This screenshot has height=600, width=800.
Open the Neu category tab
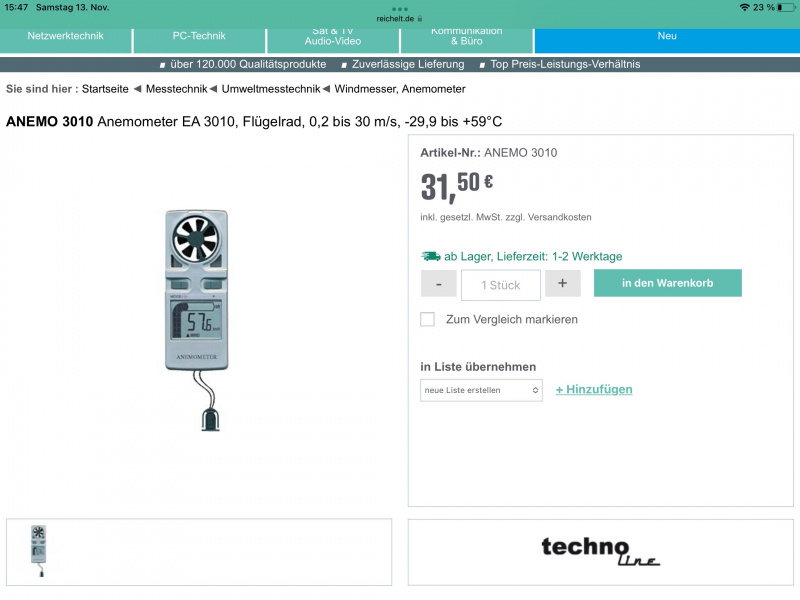coord(667,40)
